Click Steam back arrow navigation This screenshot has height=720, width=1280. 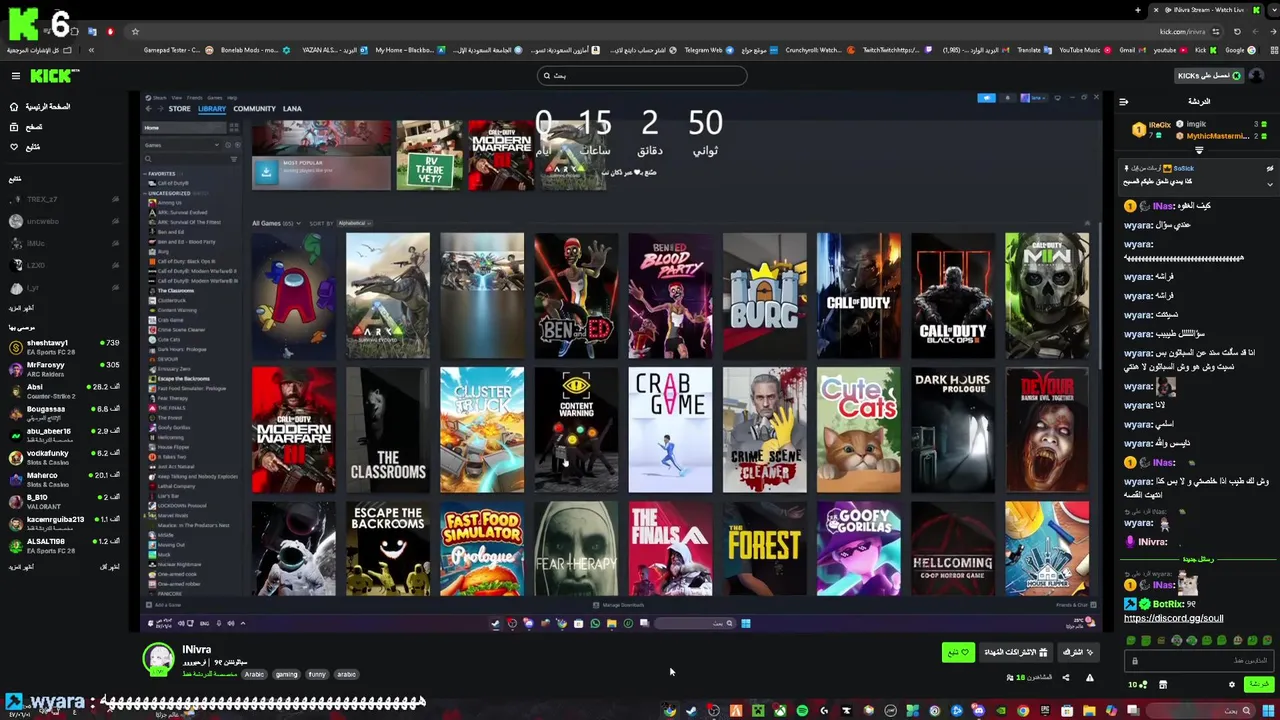click(148, 109)
